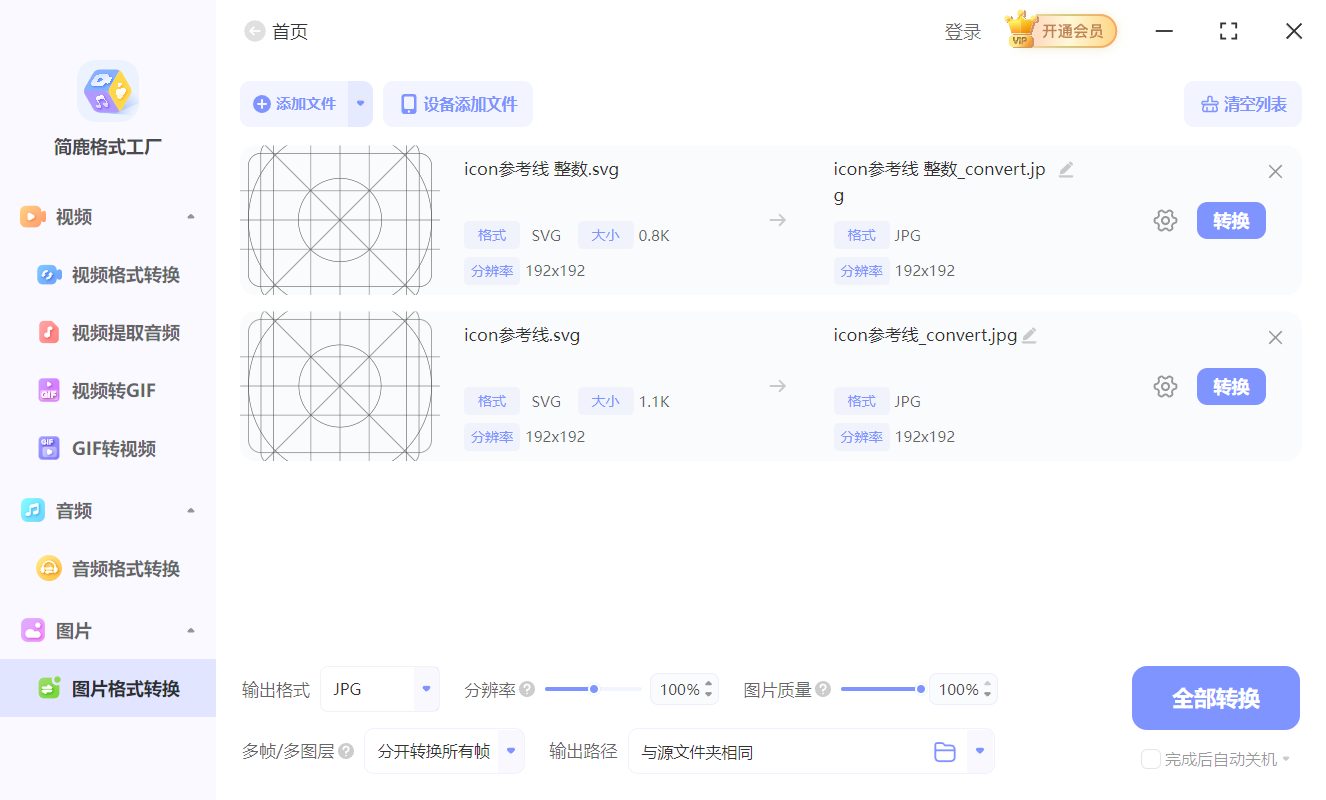Click the 图片格式转换 icon
Image resolution: width=1326 pixels, height=800 pixels.
pos(49,689)
